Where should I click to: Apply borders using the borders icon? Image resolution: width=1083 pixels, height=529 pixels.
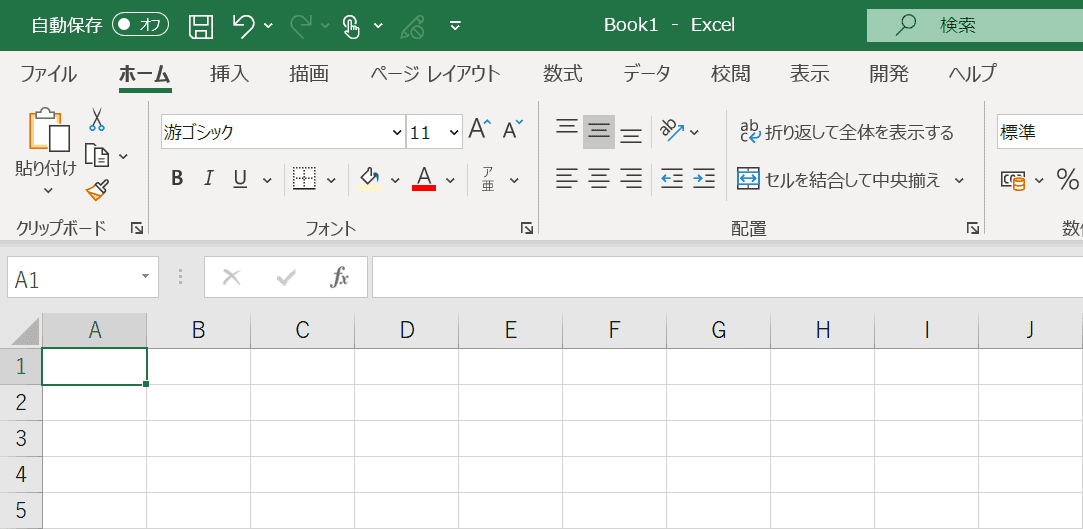304,179
